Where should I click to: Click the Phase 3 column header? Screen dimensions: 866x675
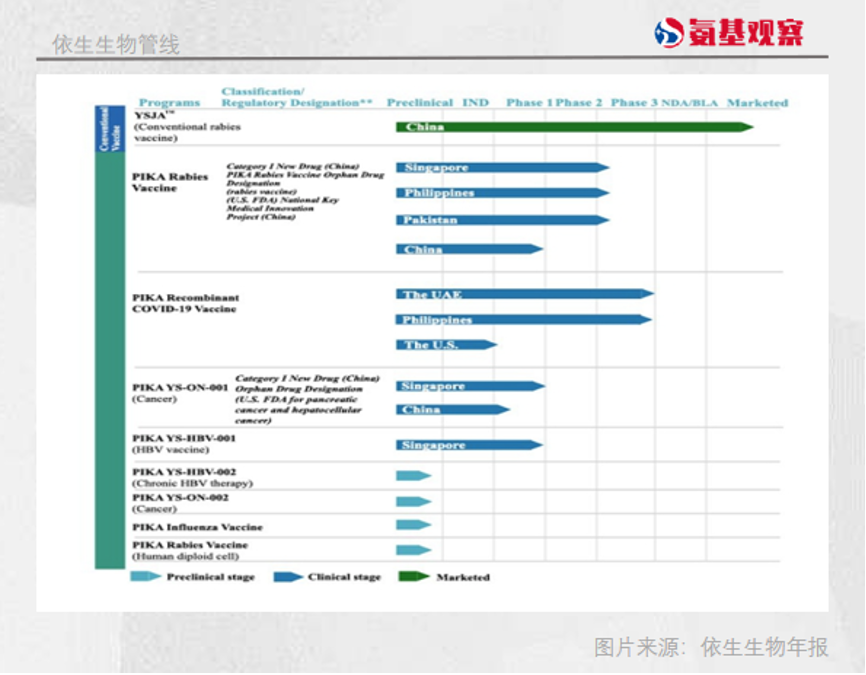click(x=634, y=103)
